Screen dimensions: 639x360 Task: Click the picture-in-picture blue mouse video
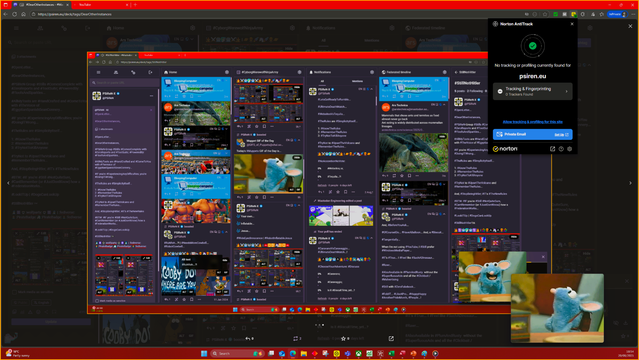click(557, 308)
